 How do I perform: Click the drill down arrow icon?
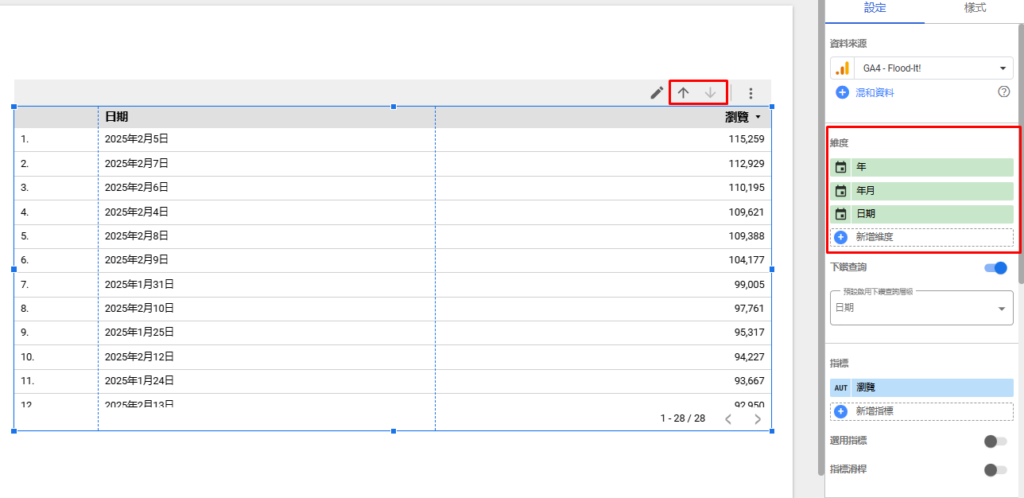pos(711,93)
